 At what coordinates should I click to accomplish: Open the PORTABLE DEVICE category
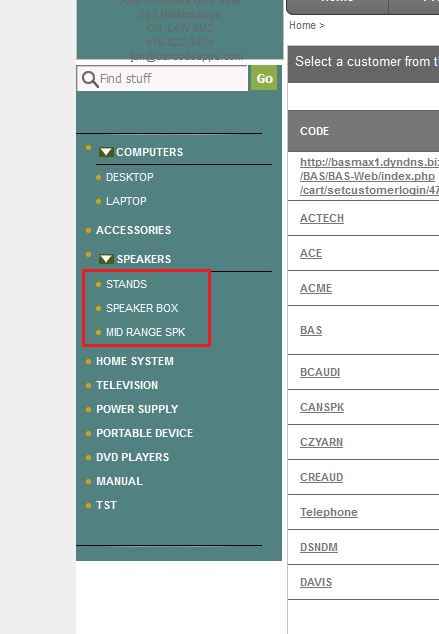[145, 433]
